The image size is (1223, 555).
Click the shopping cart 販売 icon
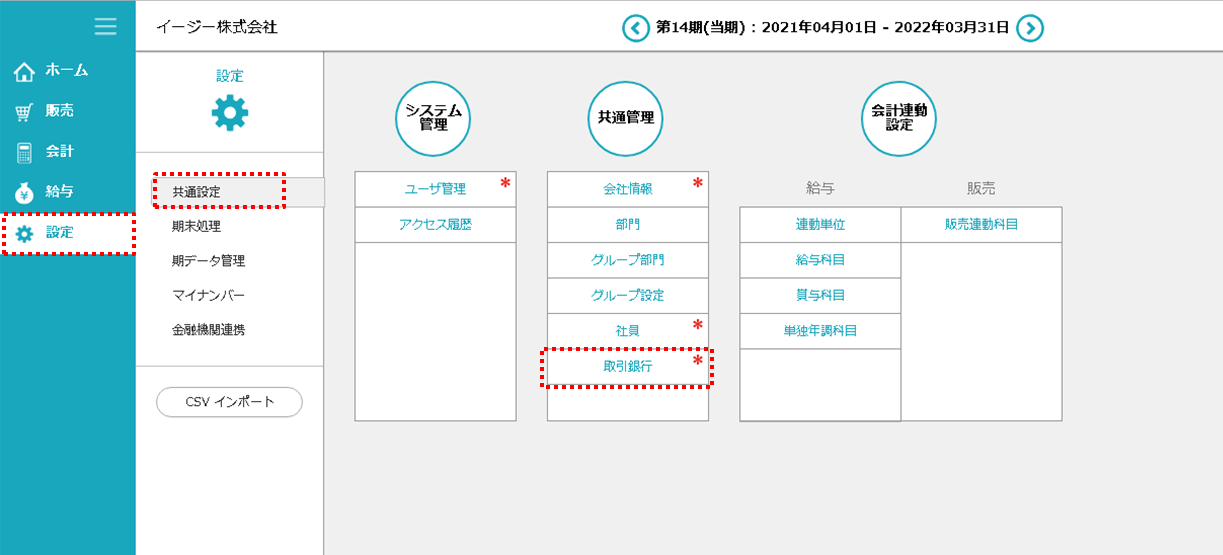point(24,112)
